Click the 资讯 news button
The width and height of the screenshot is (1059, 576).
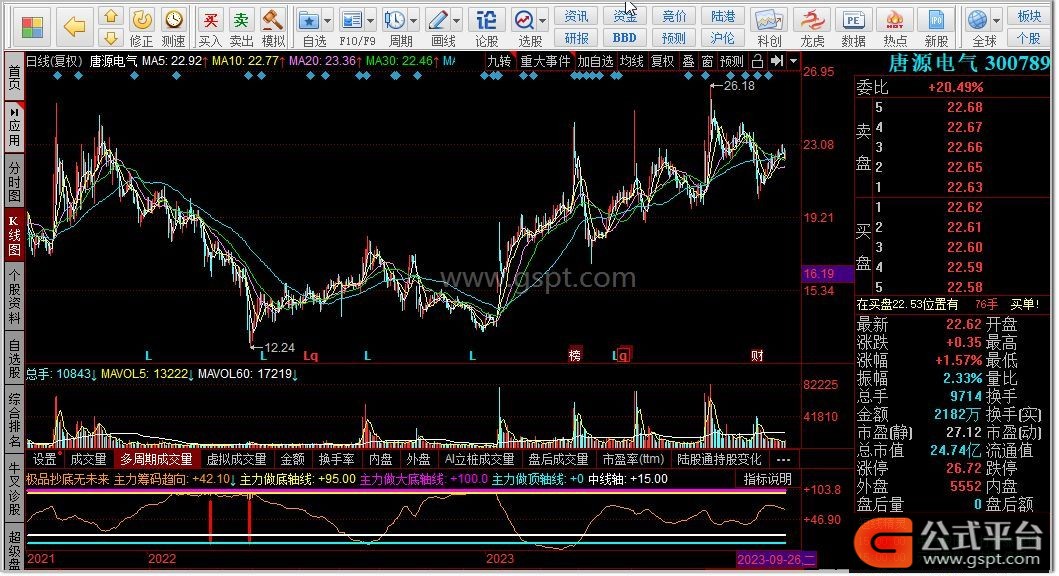(576, 16)
